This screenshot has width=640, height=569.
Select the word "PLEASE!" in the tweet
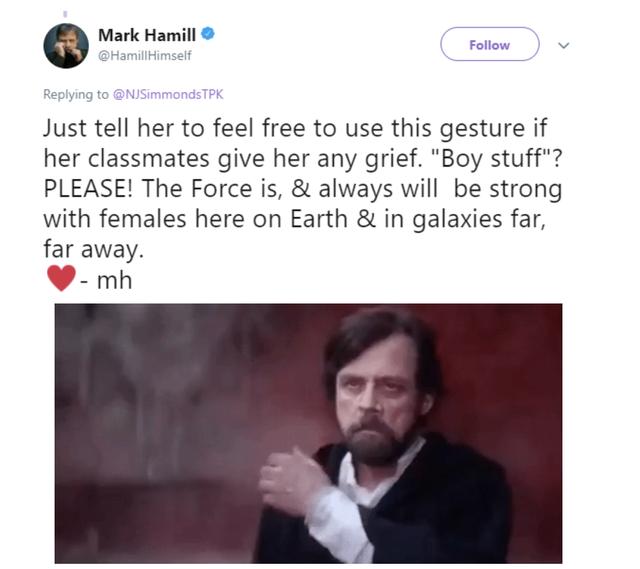[88, 189]
